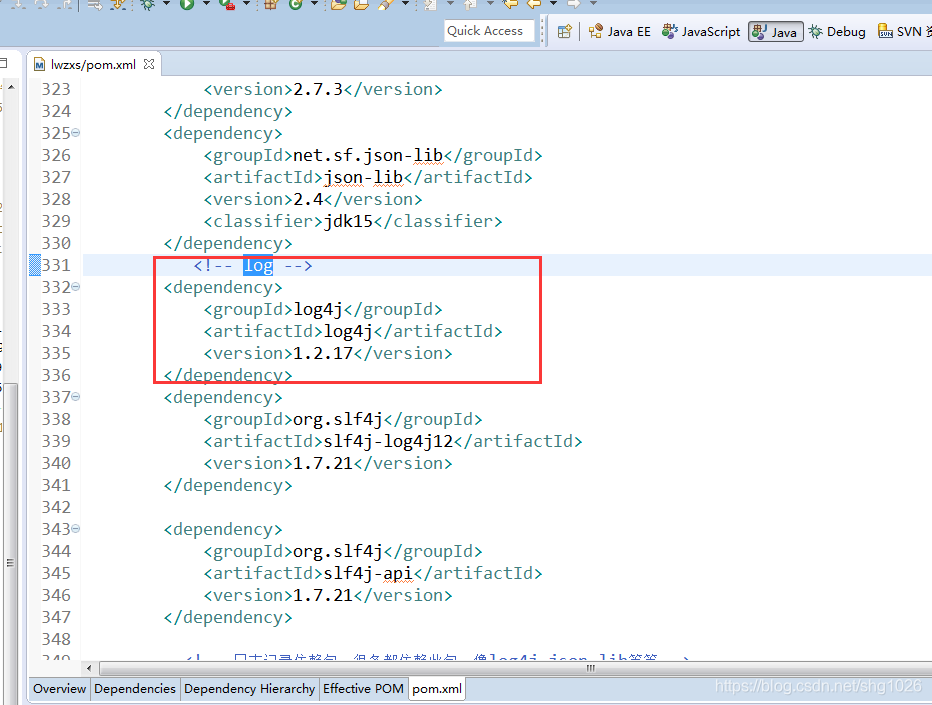Click the artifactId log4j on line 334
The height and width of the screenshot is (705, 932).
coord(348,331)
